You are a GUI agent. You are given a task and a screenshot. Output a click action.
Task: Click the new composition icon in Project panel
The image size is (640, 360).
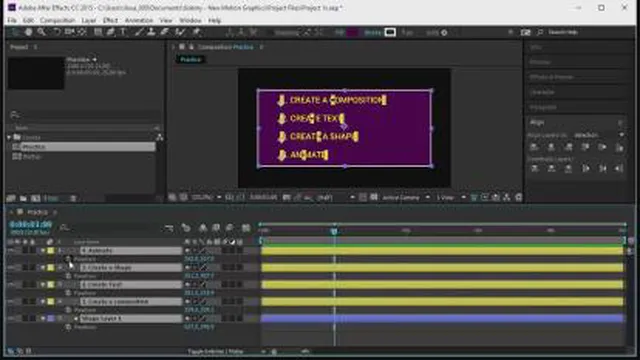click(36, 198)
